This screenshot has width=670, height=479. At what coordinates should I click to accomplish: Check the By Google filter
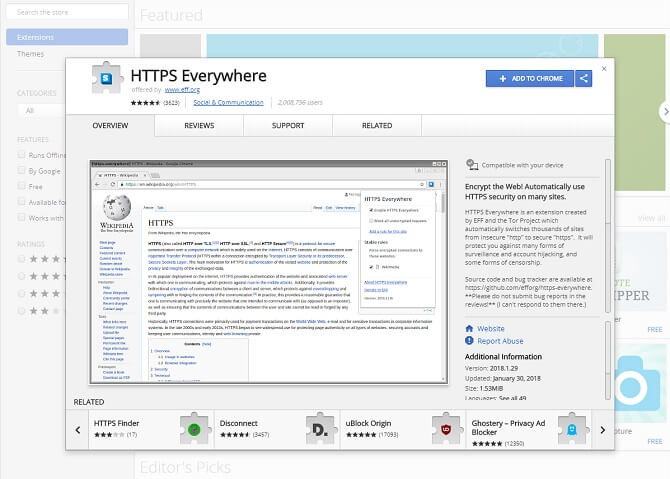(x=23, y=171)
